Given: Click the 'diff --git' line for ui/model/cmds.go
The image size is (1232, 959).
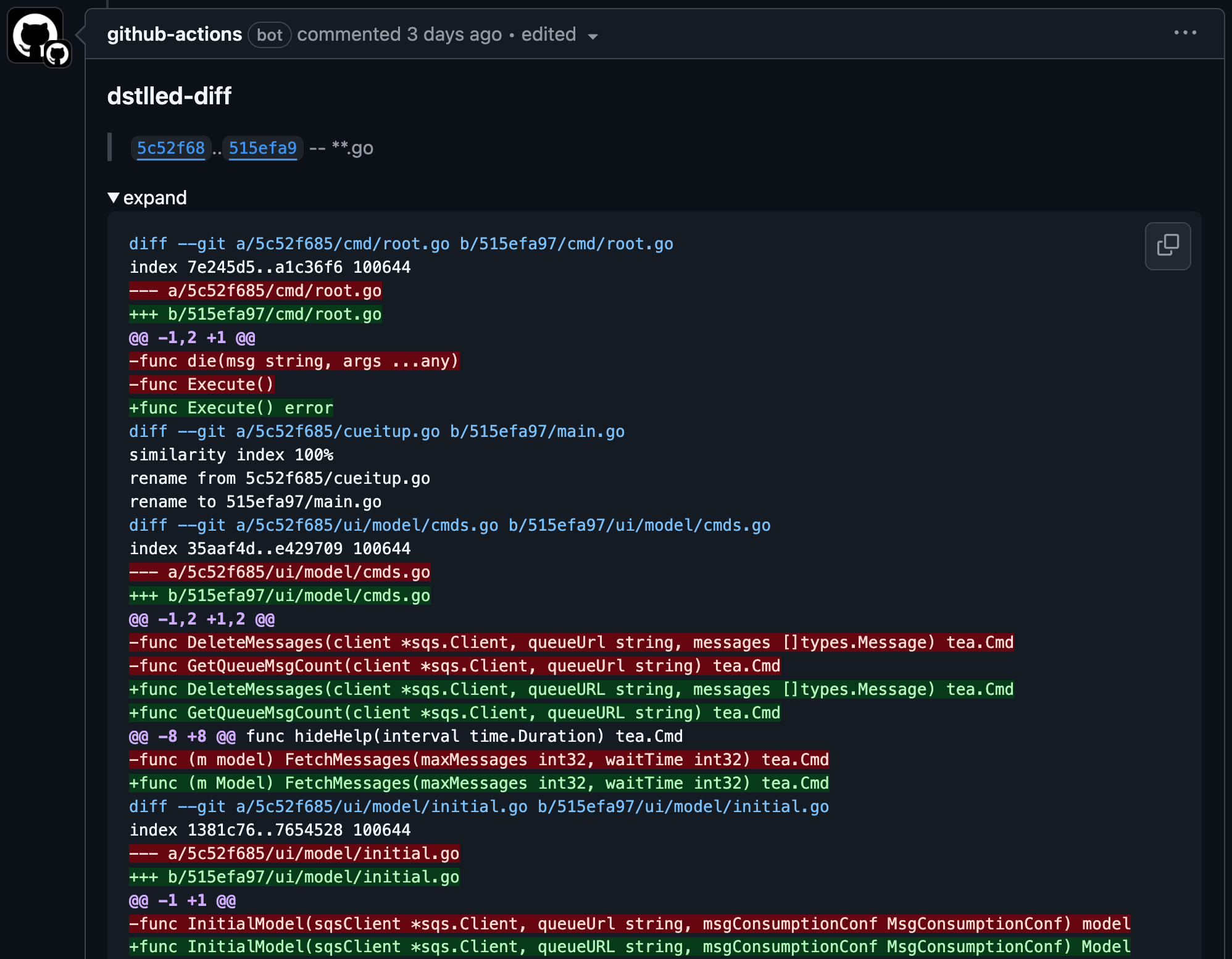Looking at the screenshot, I should tap(450, 525).
